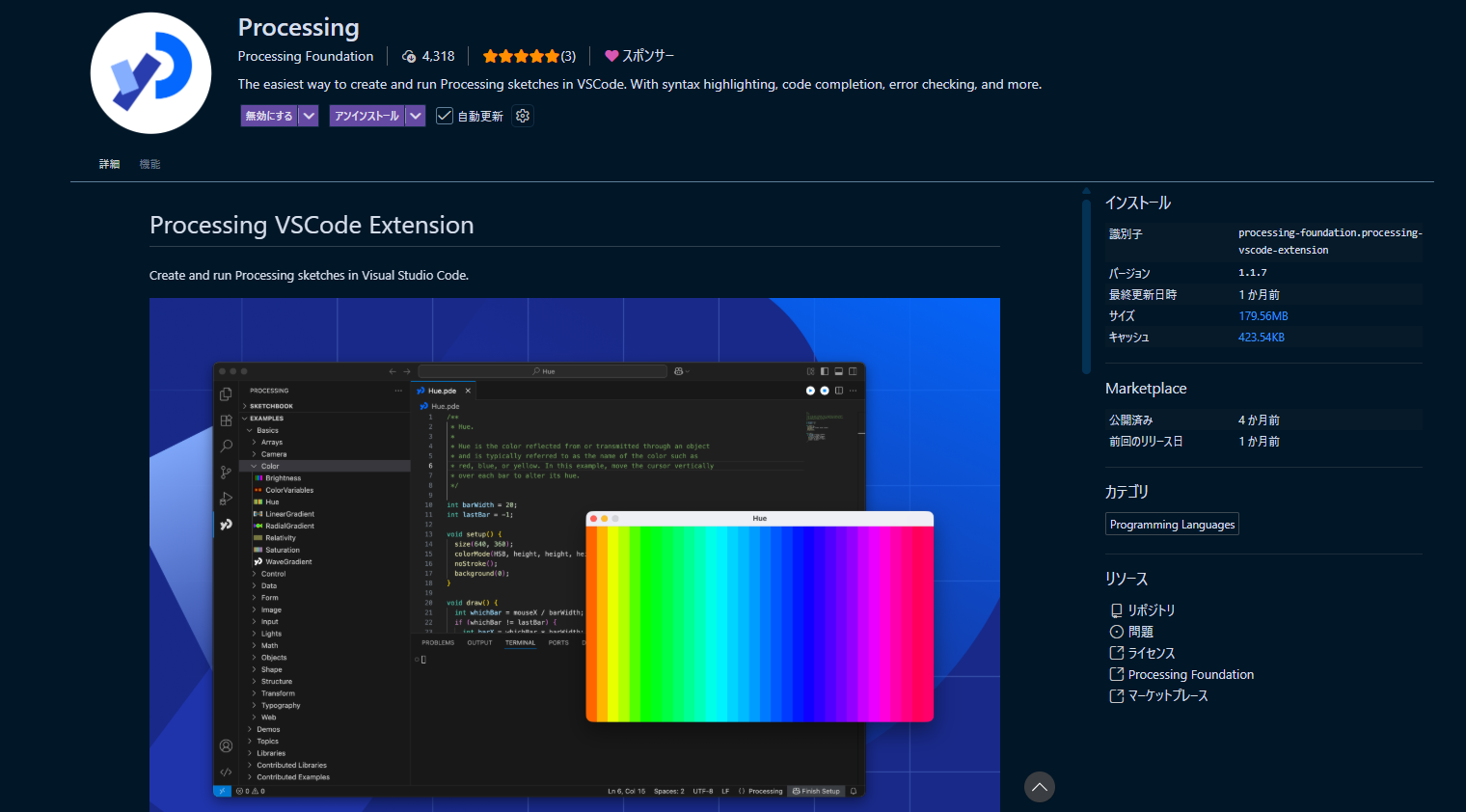Click the version value 1.1.7
1466x812 pixels.
pos(1253,273)
